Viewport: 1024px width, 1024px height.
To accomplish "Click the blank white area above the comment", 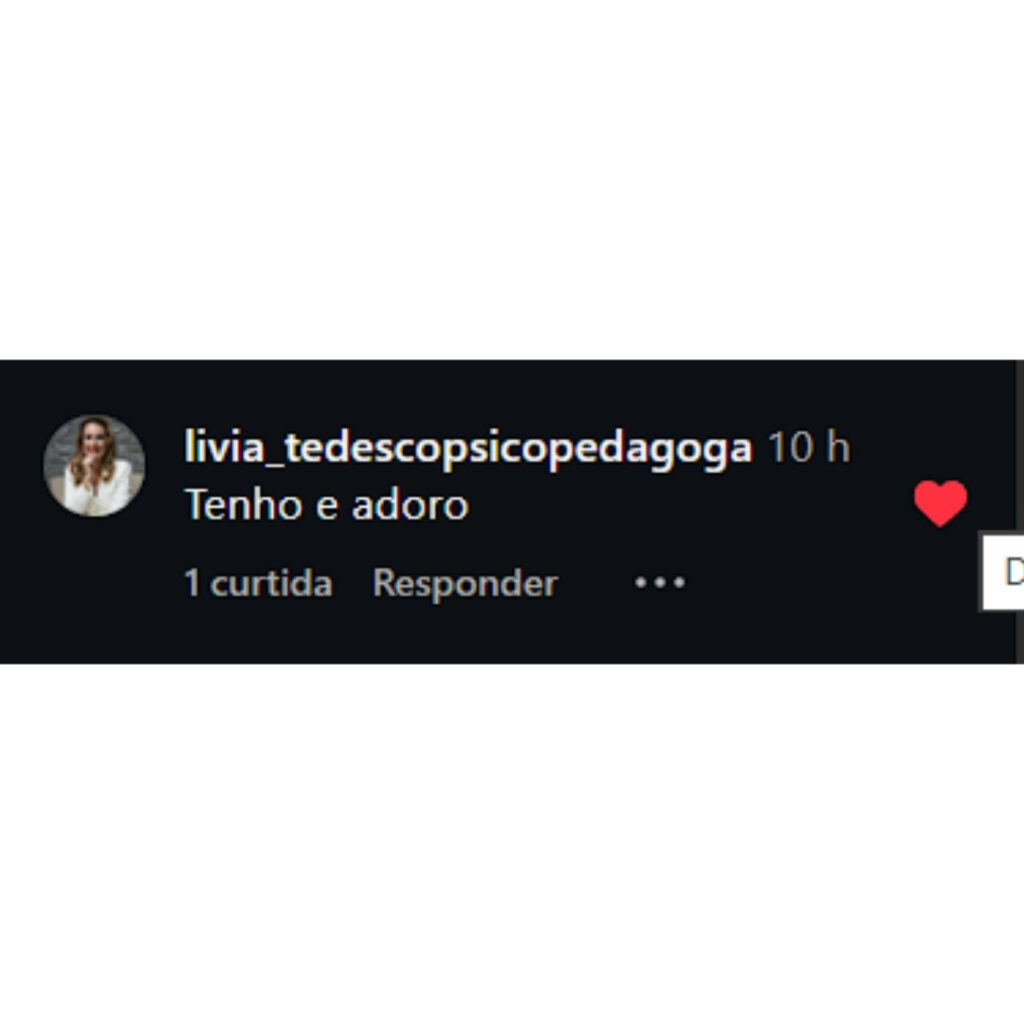I will pos(512,180).
